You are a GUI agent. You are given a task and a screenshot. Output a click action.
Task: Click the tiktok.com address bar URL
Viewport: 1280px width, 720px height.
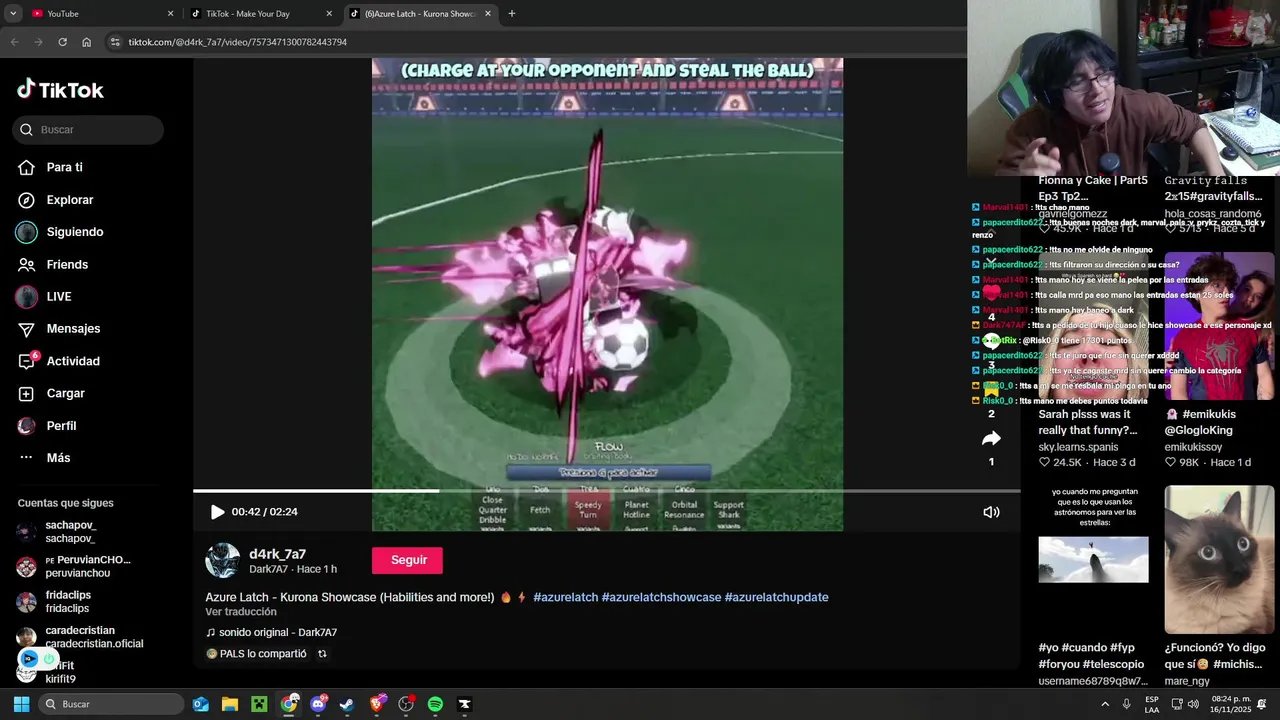coord(237,42)
